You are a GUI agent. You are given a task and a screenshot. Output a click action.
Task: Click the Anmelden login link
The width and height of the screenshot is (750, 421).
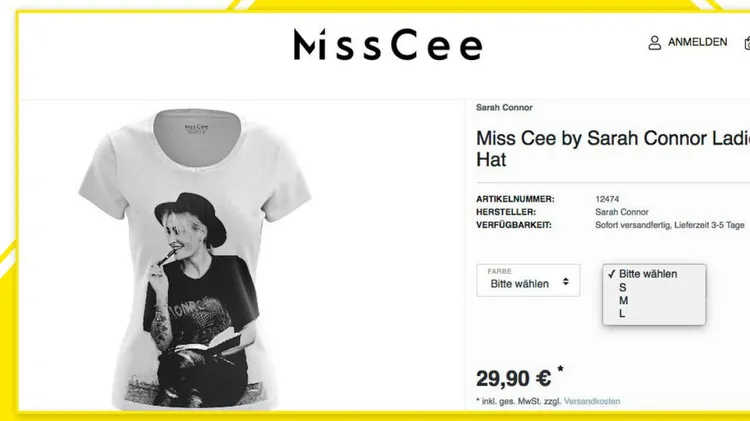697,42
